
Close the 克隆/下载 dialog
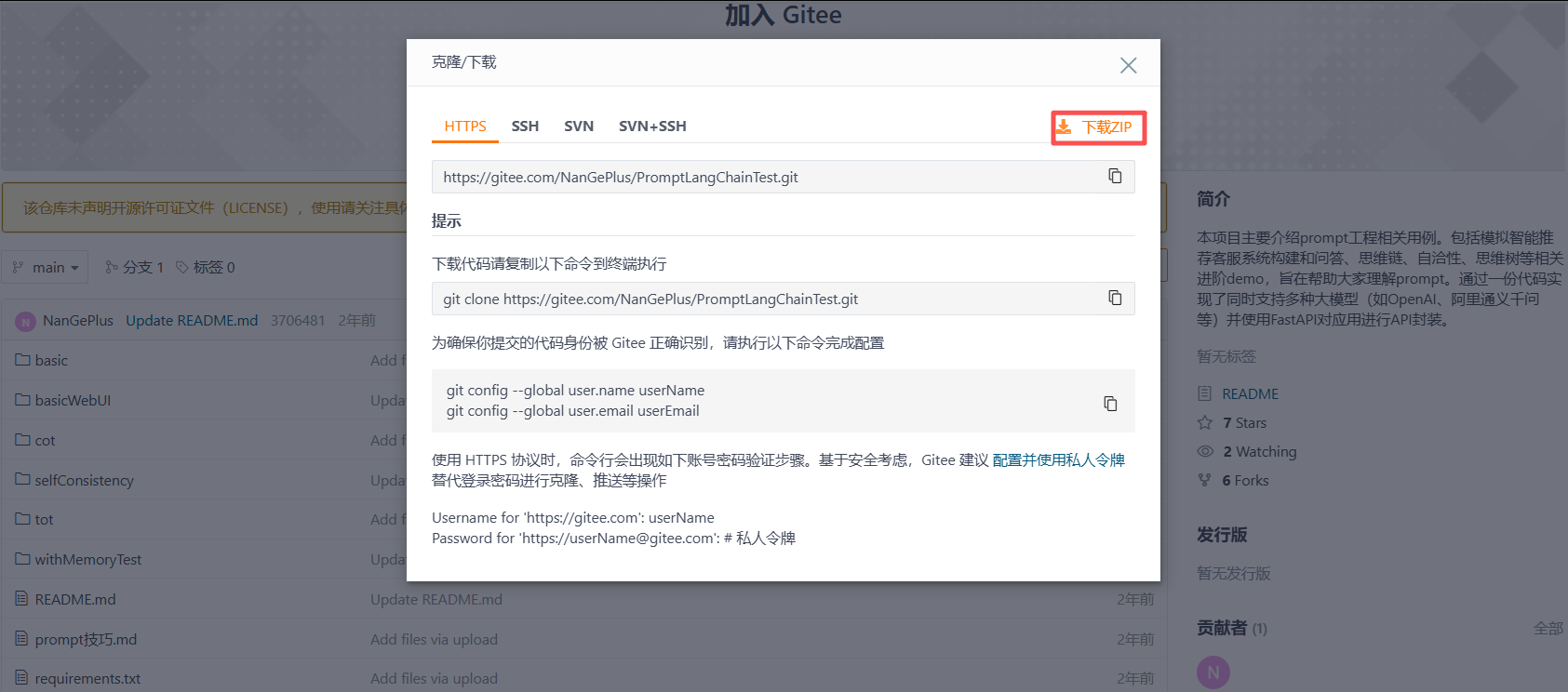coord(1129,65)
